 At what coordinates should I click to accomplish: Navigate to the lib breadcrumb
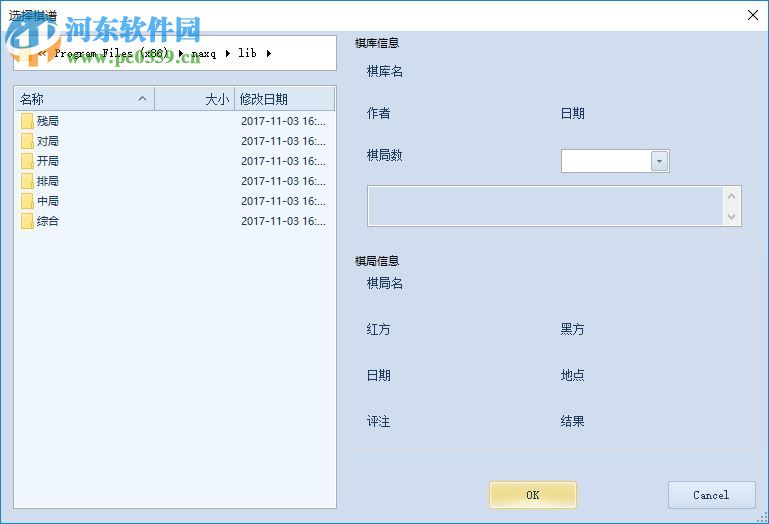(248, 53)
